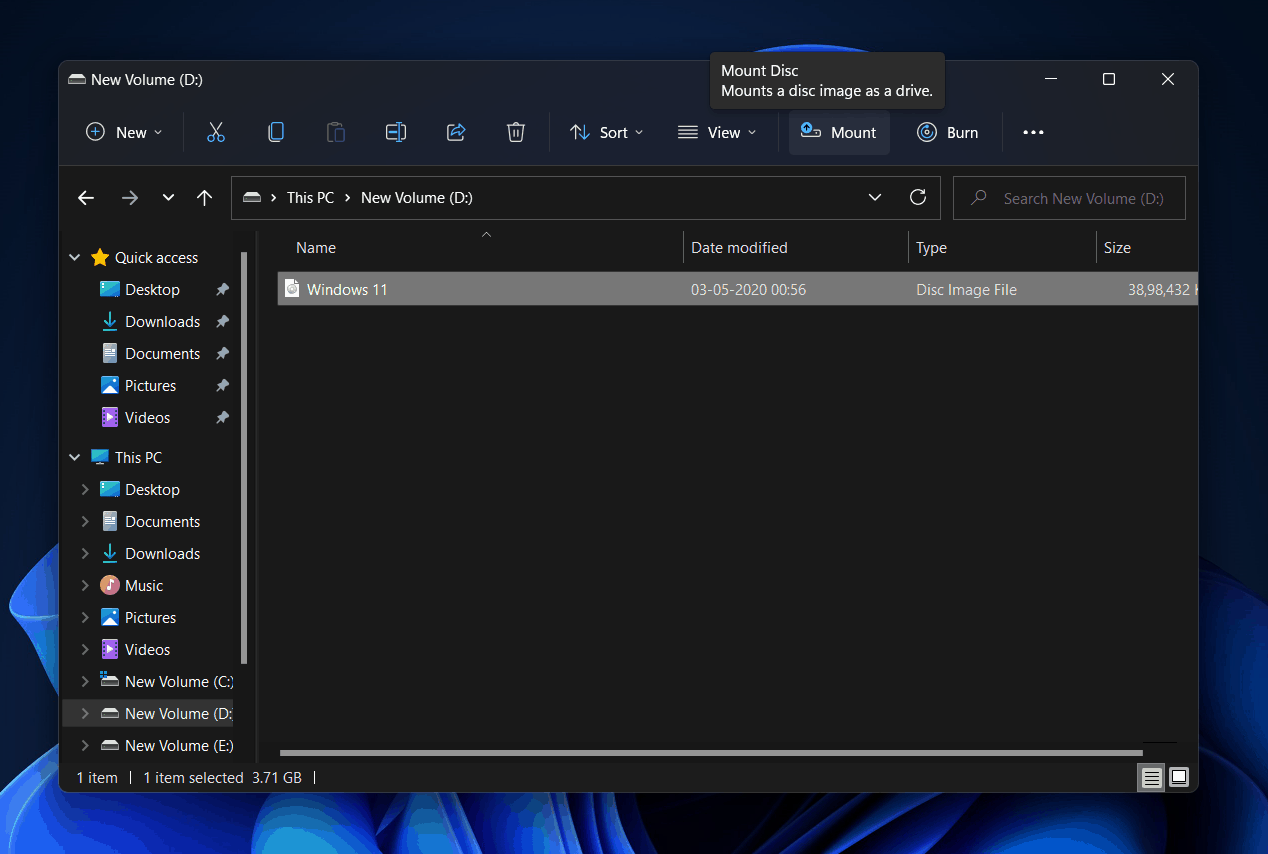Collapse the Quick access section
The image size is (1268, 854).
pyautogui.click(x=74, y=257)
